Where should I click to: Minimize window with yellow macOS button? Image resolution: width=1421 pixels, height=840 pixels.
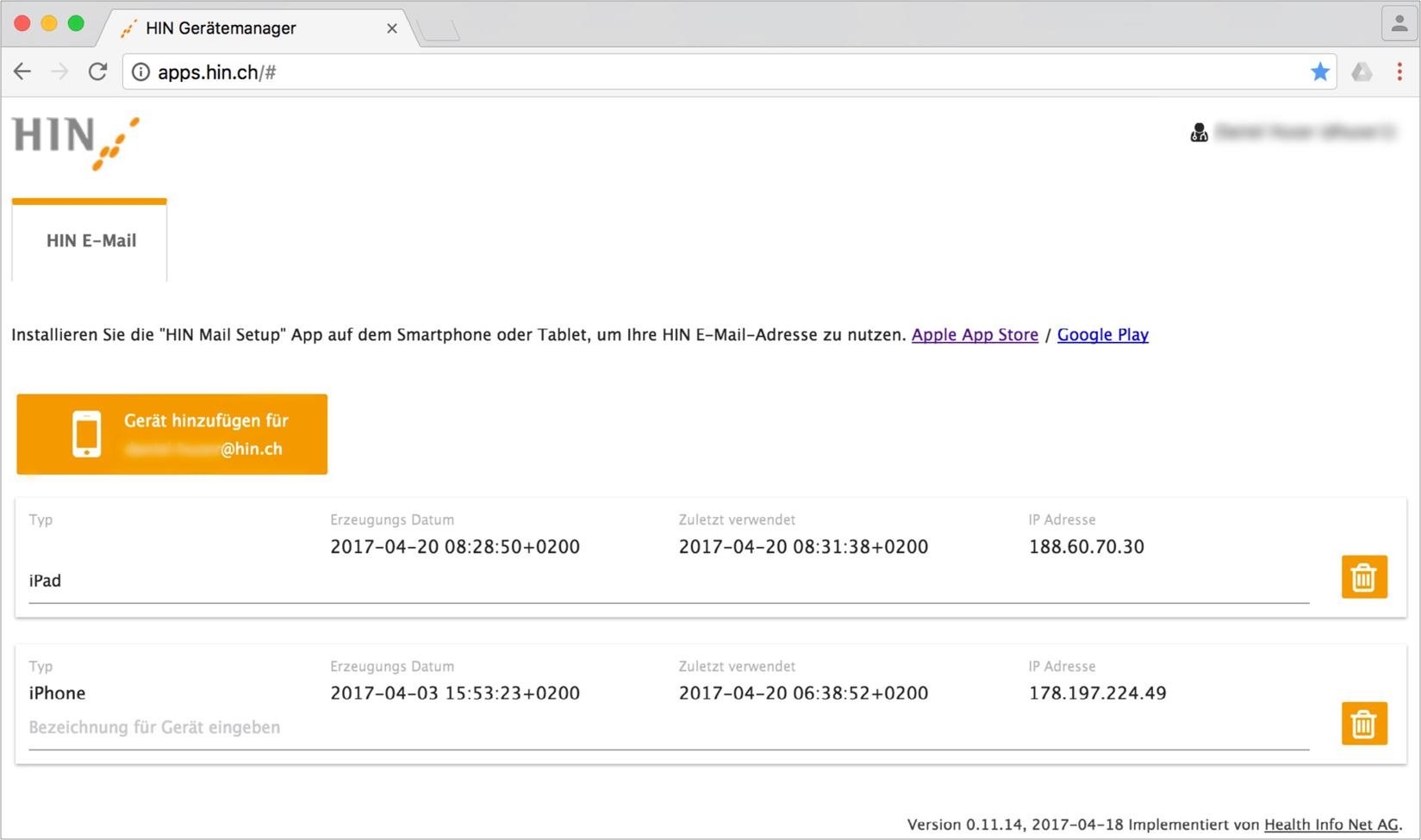49,23
